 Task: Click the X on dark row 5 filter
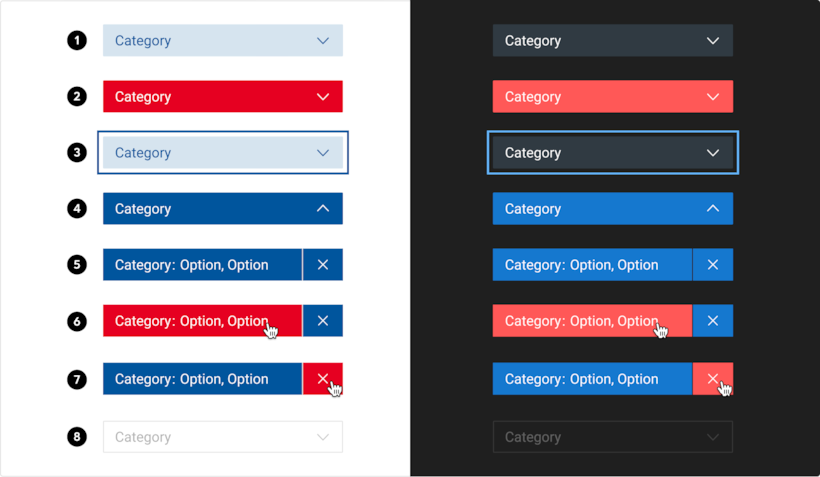[712, 265]
